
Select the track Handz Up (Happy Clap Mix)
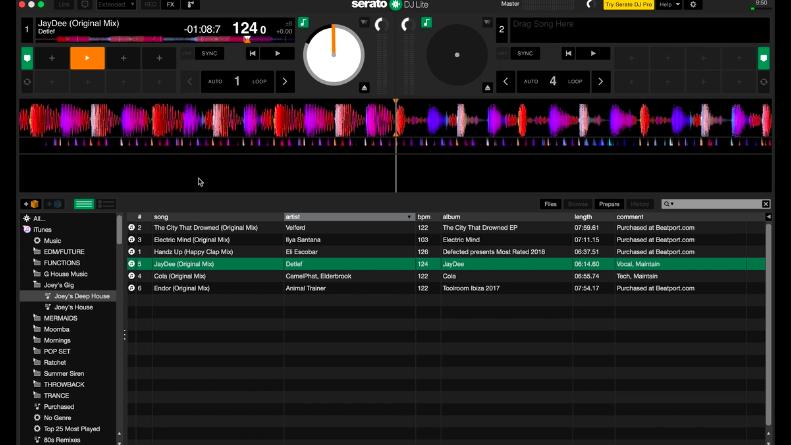[x=193, y=252]
